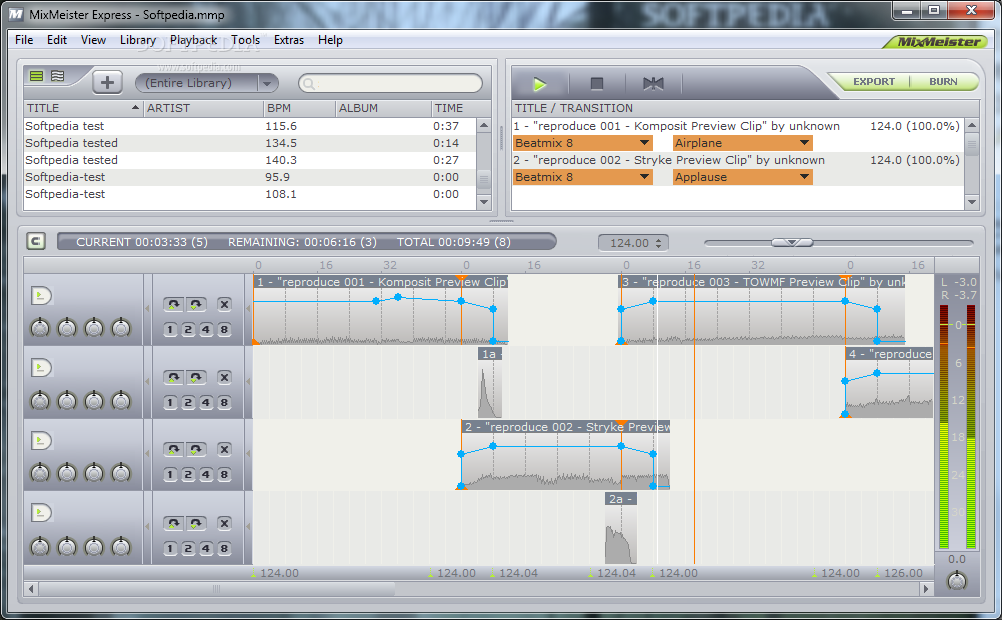The width and height of the screenshot is (1002, 620).
Task: Click the X button on second timeline track
Action: (x=224, y=377)
